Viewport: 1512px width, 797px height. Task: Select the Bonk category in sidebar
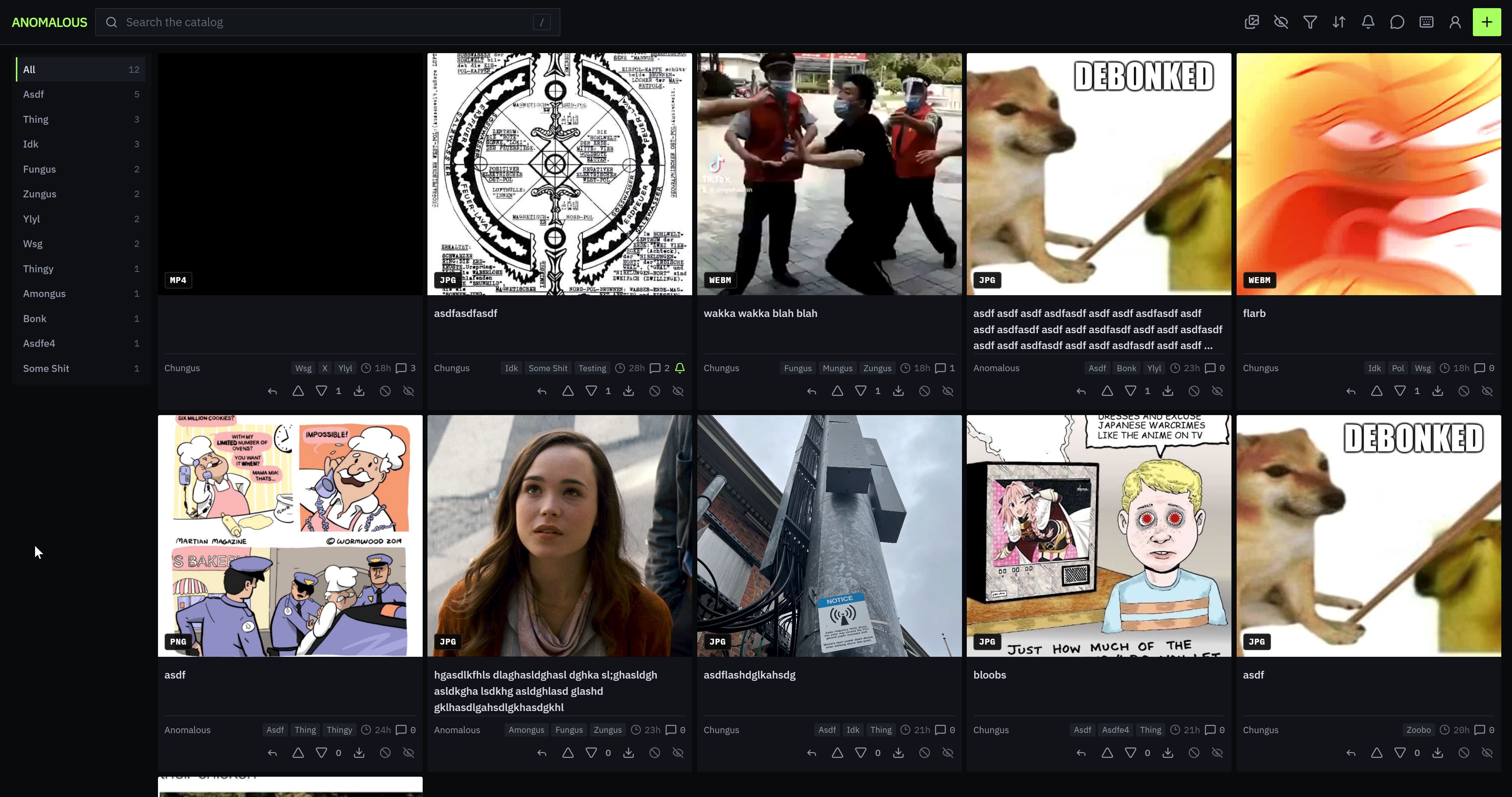point(81,319)
